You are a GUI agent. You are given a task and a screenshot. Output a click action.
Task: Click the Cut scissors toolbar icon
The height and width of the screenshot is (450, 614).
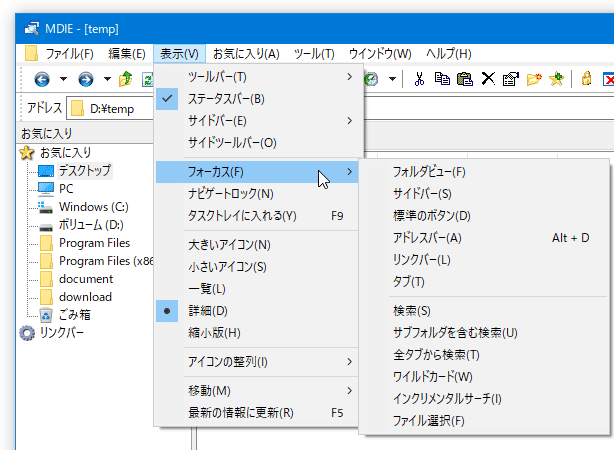pos(419,79)
